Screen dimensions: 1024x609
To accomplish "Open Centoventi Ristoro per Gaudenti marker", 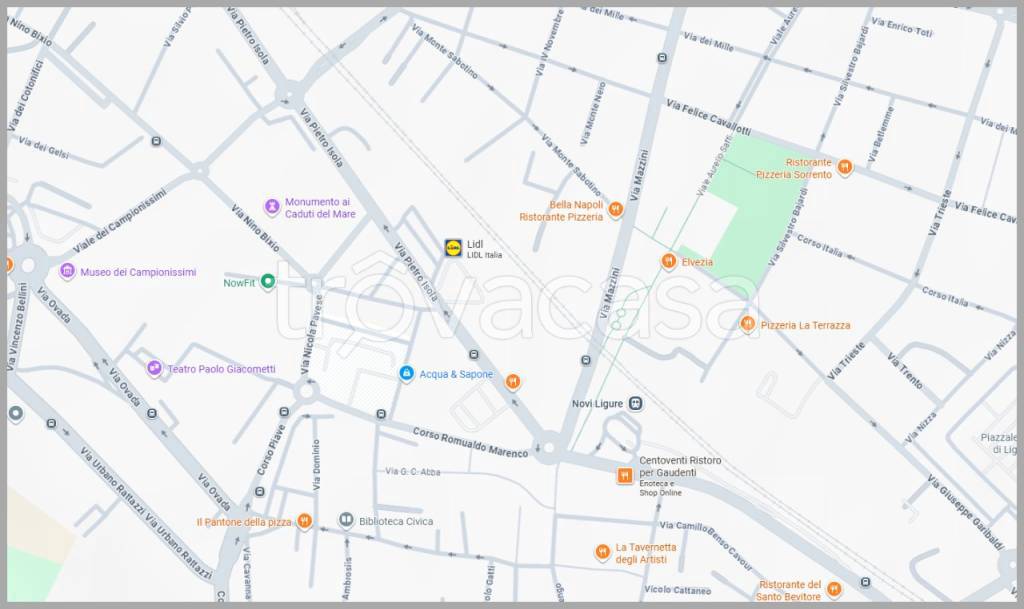I will (x=624, y=476).
